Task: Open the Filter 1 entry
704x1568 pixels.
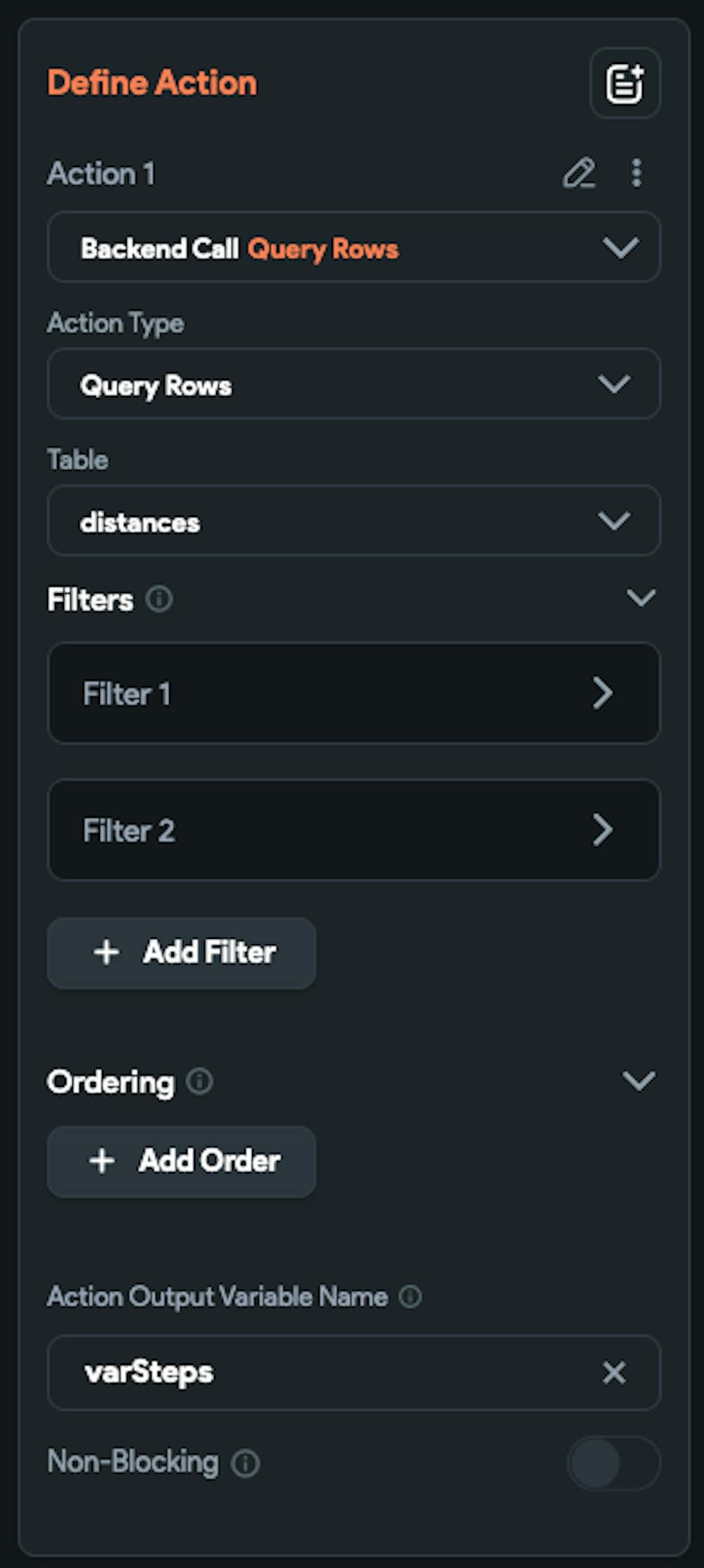Action: [353, 693]
